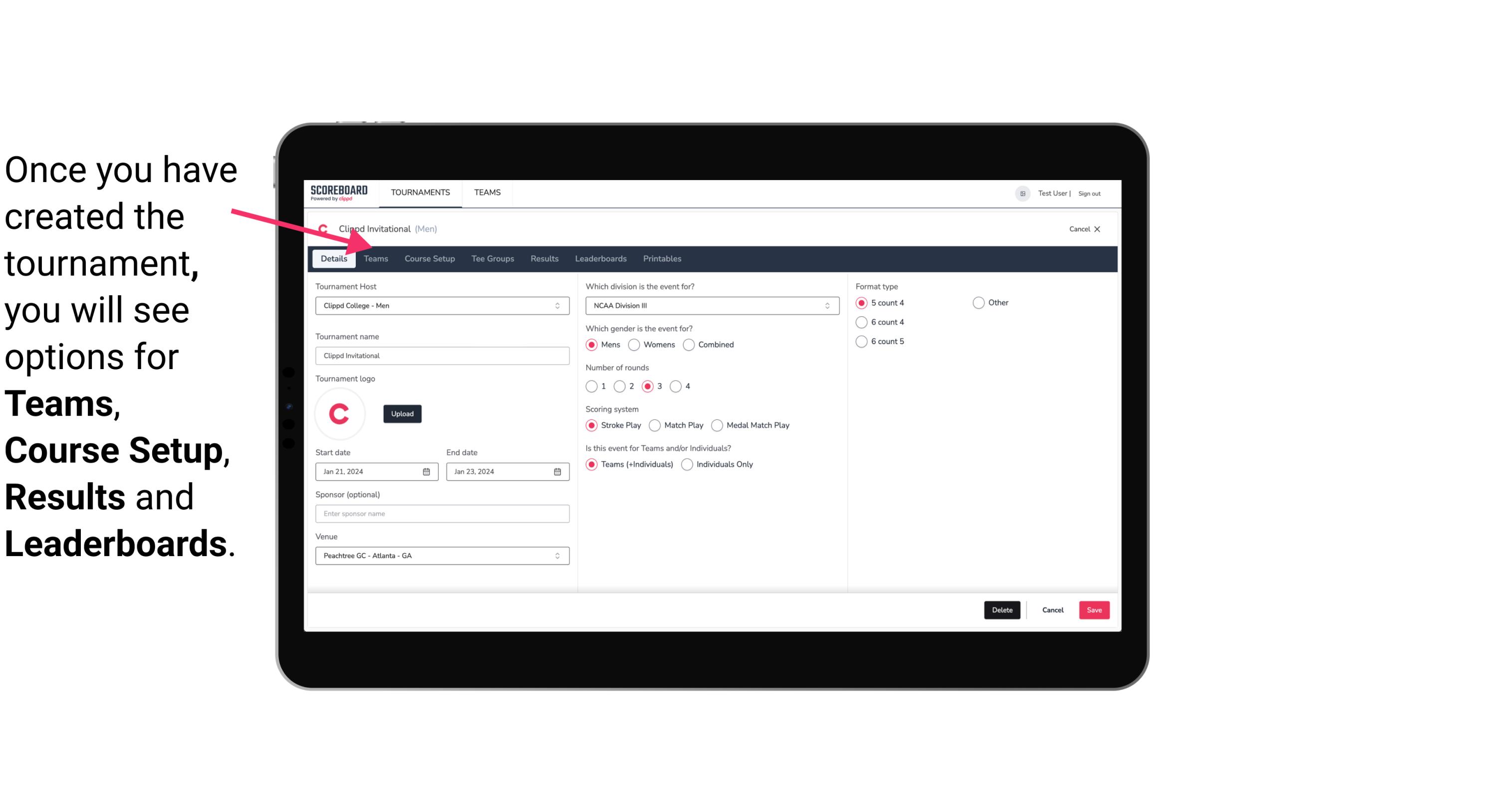The height and width of the screenshot is (812, 1510).
Task: Select the Womens gender radio button
Action: point(633,344)
